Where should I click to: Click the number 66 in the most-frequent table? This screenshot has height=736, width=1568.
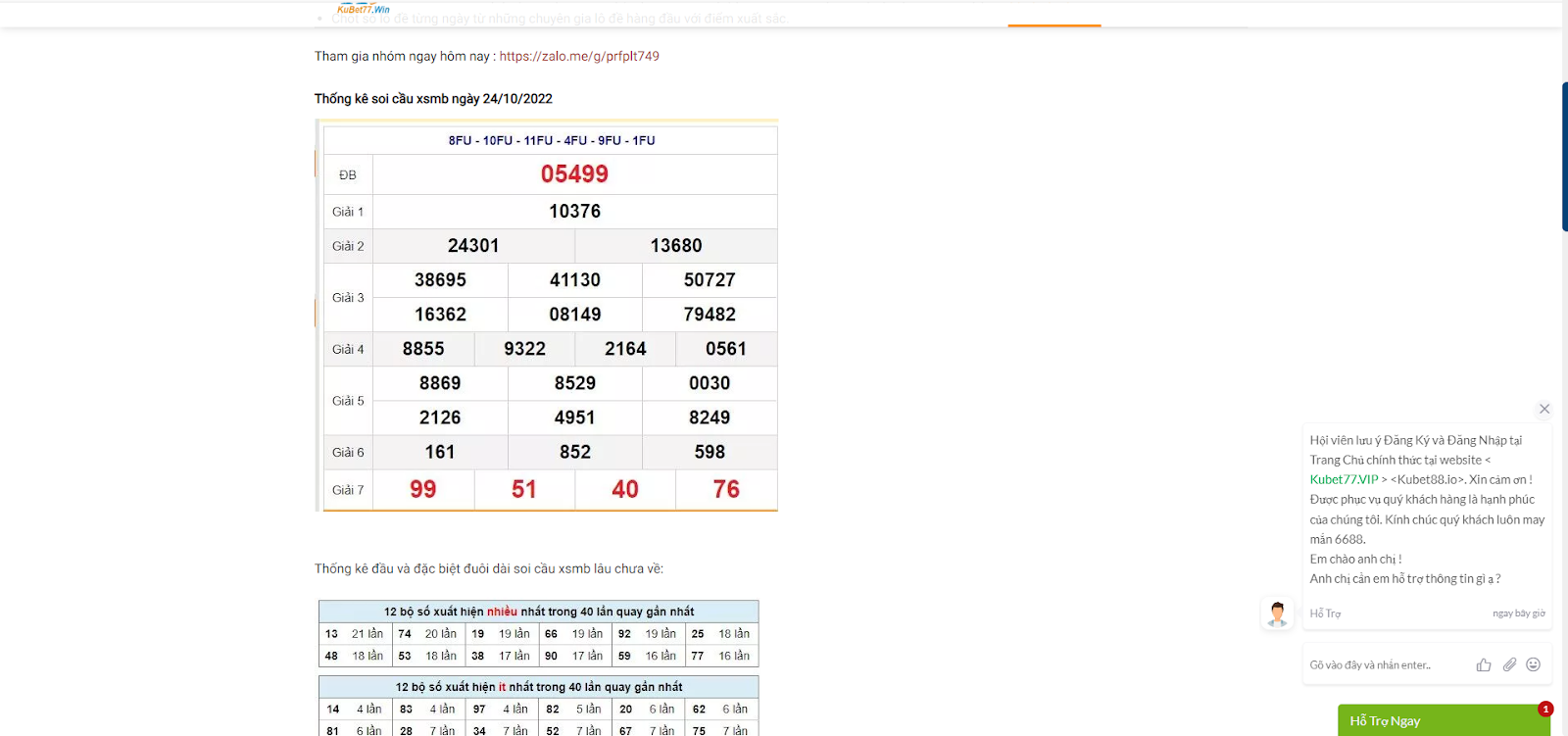coord(551,634)
